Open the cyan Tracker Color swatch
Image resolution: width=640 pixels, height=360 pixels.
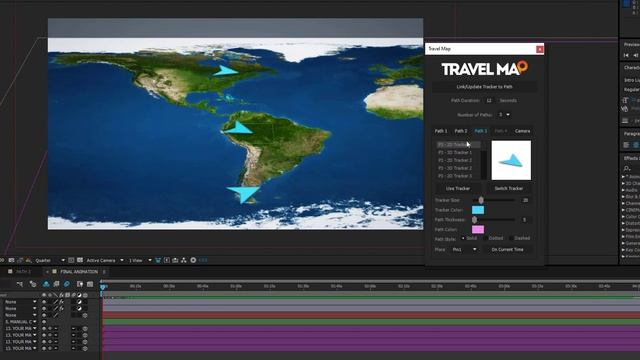pyautogui.click(x=478, y=210)
